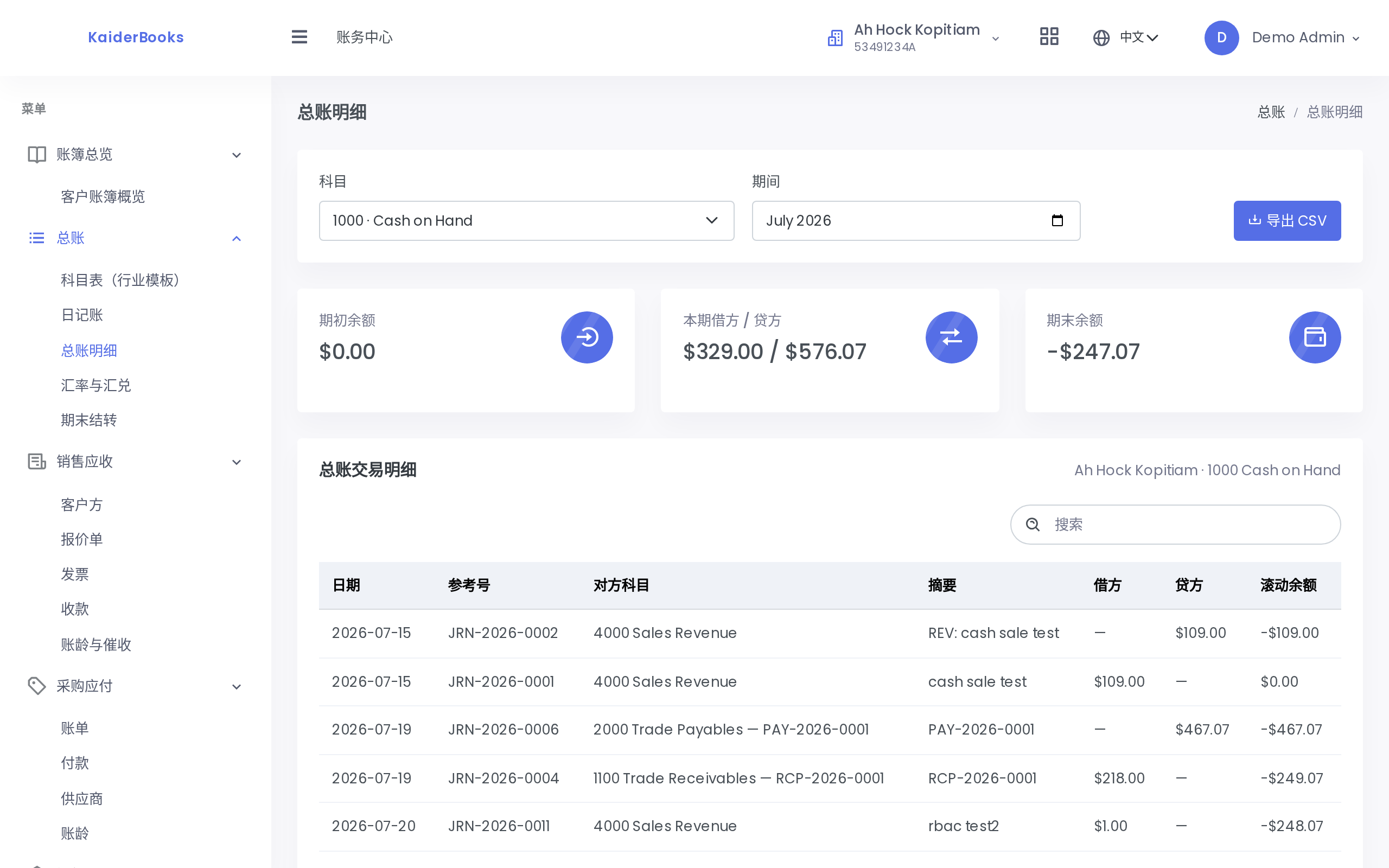1389x868 pixels.
Task: Click the company building icon
Action: point(835,38)
